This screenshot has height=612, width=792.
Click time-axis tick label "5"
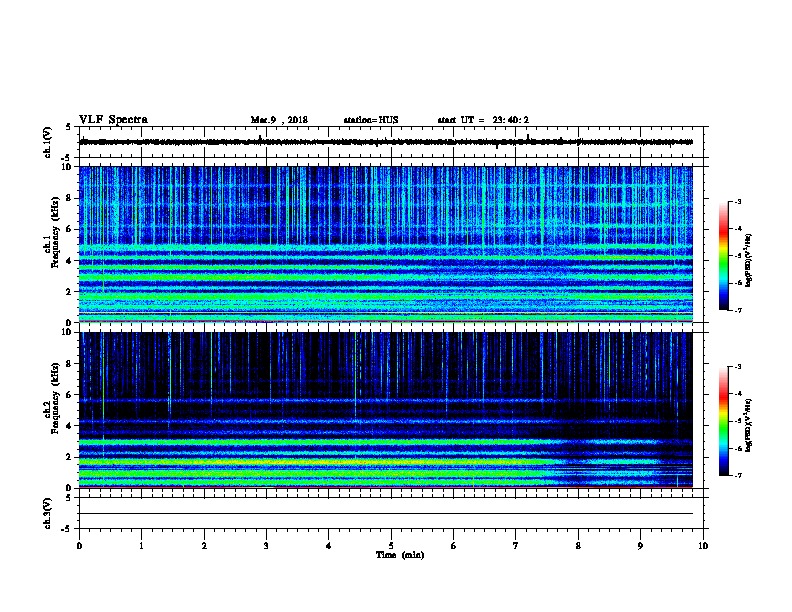pos(391,546)
